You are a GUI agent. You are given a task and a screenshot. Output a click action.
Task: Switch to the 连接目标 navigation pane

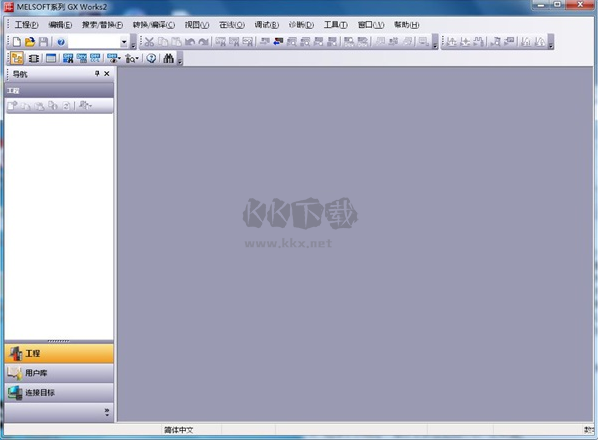point(59,392)
